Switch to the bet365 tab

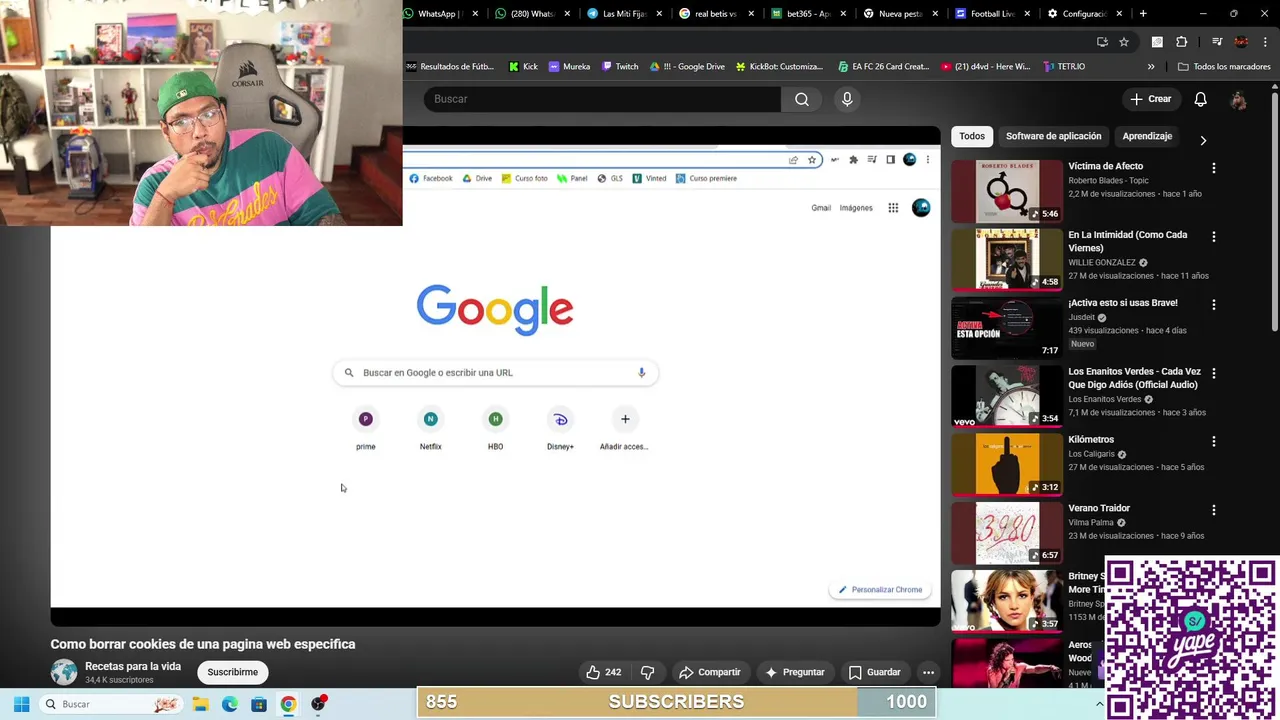coord(808,14)
